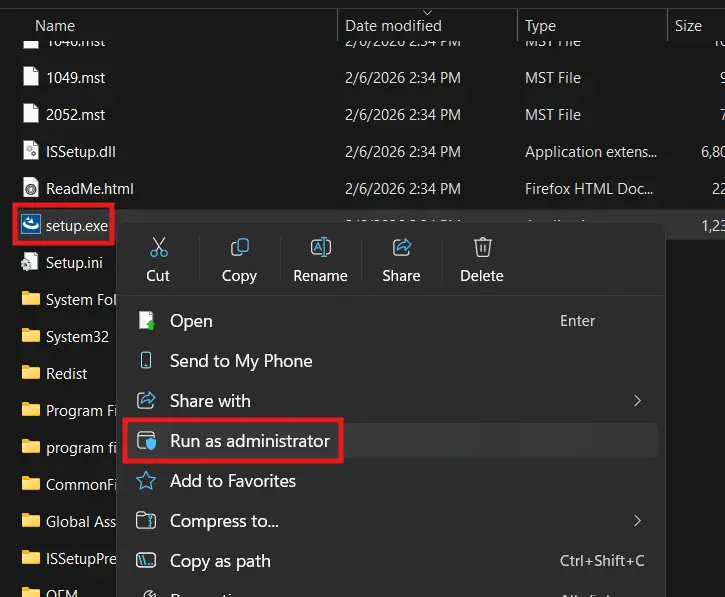Viewport: 725px width, 597px height.
Task: Click the Rename icon in context menu
Action: coord(320,247)
